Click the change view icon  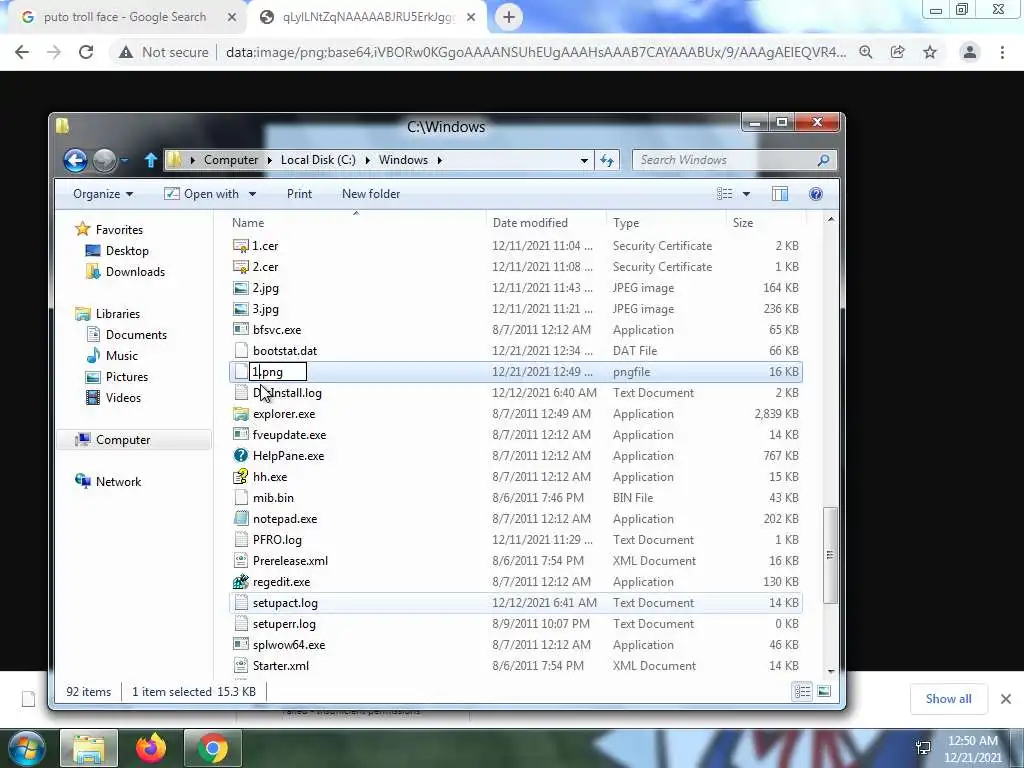coord(724,194)
